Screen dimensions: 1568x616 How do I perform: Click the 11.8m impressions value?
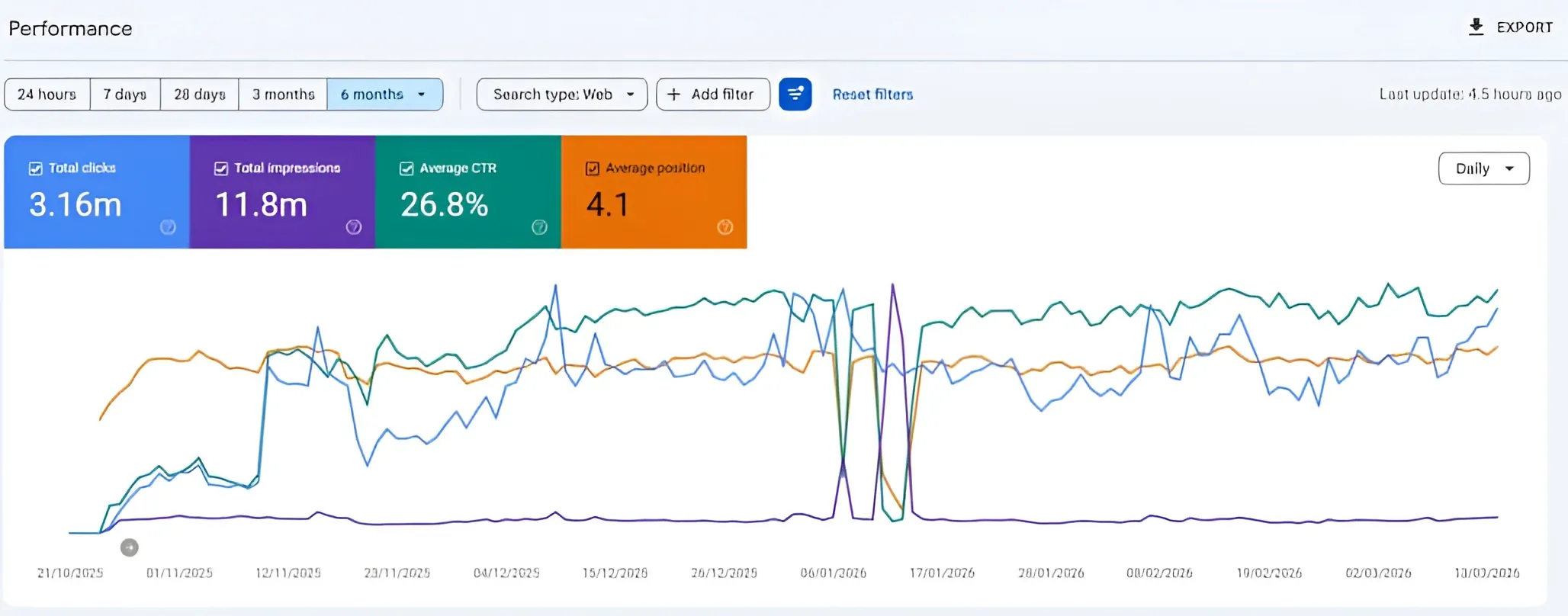point(262,204)
